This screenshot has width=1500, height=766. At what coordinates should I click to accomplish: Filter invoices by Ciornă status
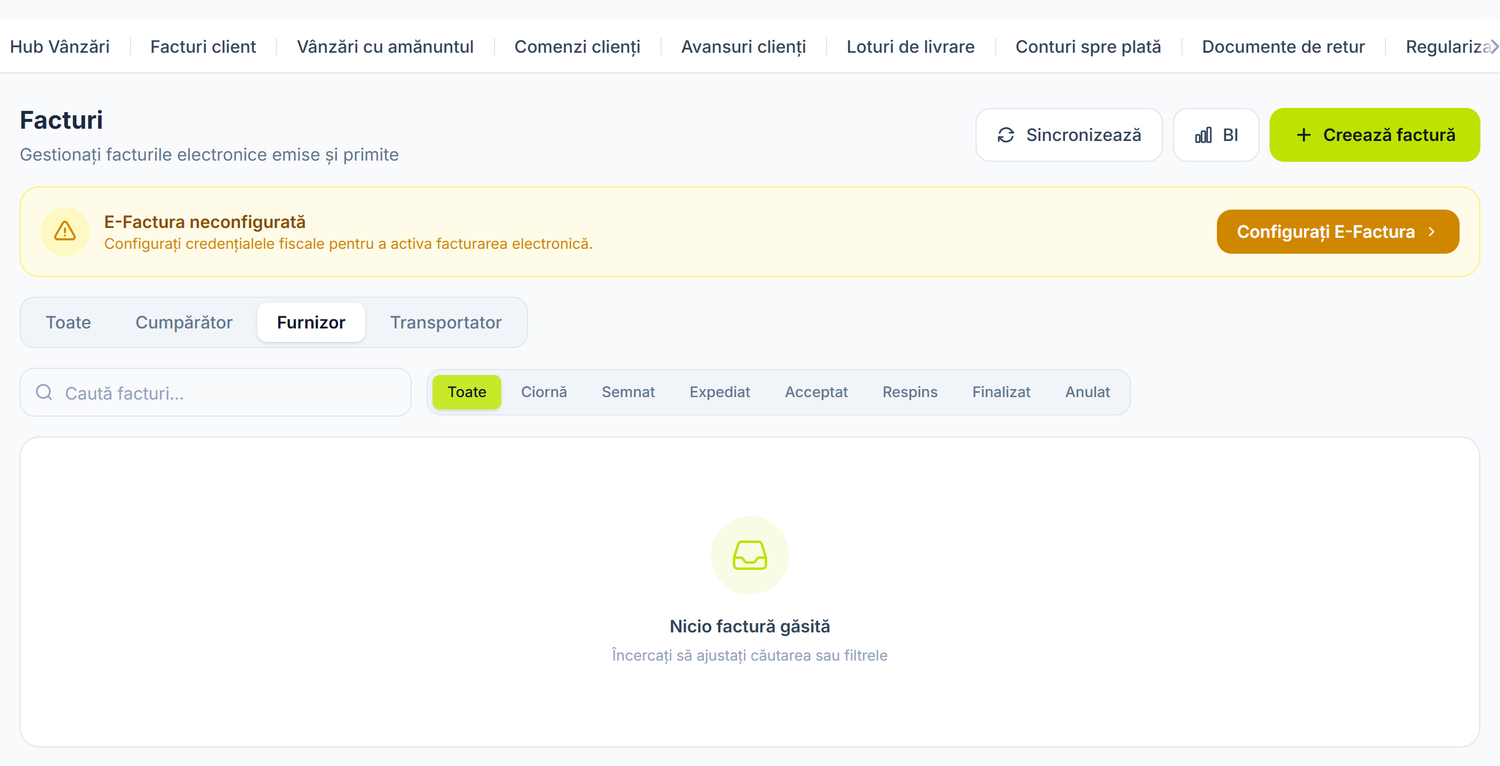pos(544,392)
